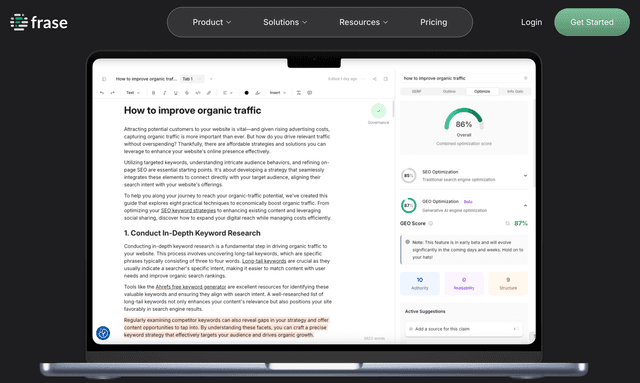Switch to the Outline tab
The height and width of the screenshot is (383, 640).
point(449,91)
